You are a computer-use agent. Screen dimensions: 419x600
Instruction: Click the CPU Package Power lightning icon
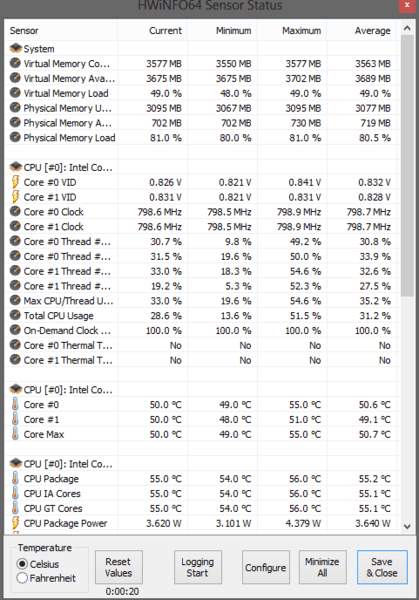(x=15, y=523)
